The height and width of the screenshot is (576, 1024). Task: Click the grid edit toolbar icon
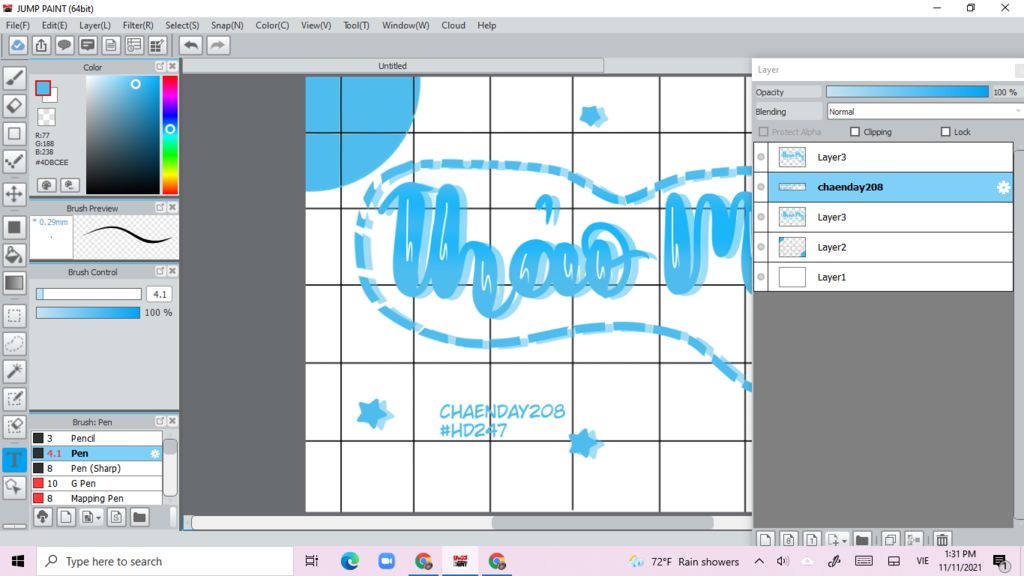pos(157,45)
